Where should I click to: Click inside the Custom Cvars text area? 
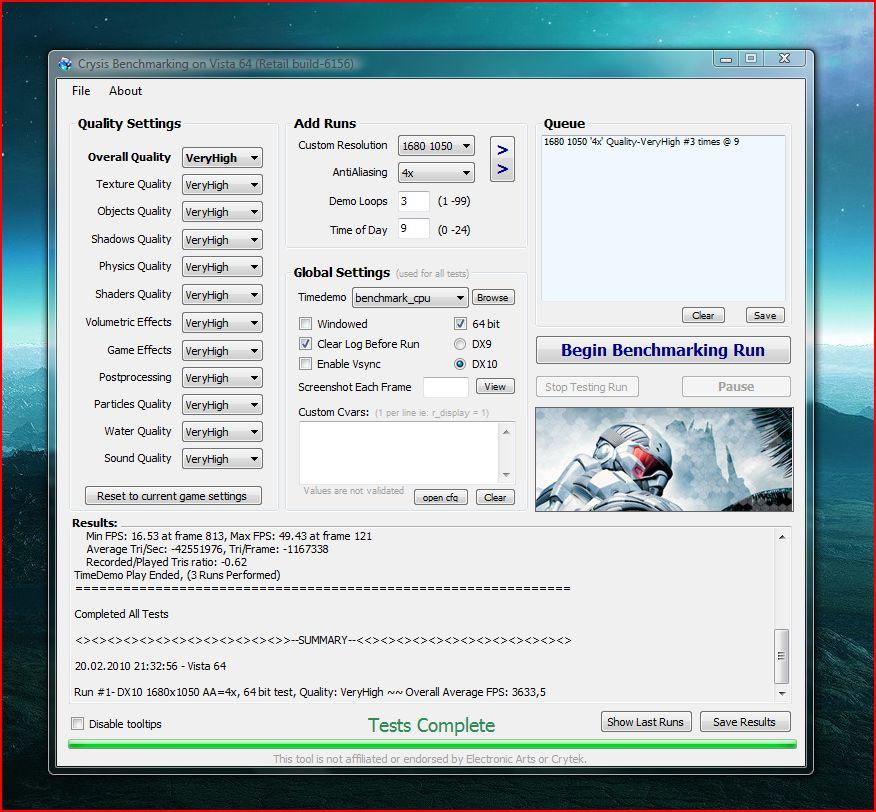tap(399, 453)
